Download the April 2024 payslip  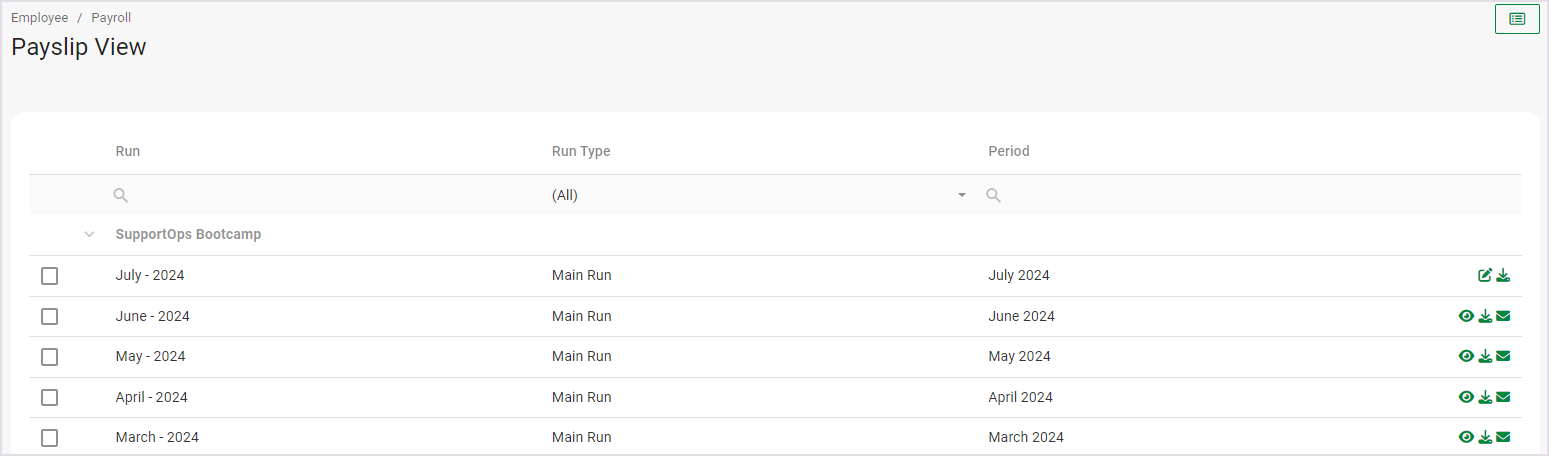[1485, 398]
